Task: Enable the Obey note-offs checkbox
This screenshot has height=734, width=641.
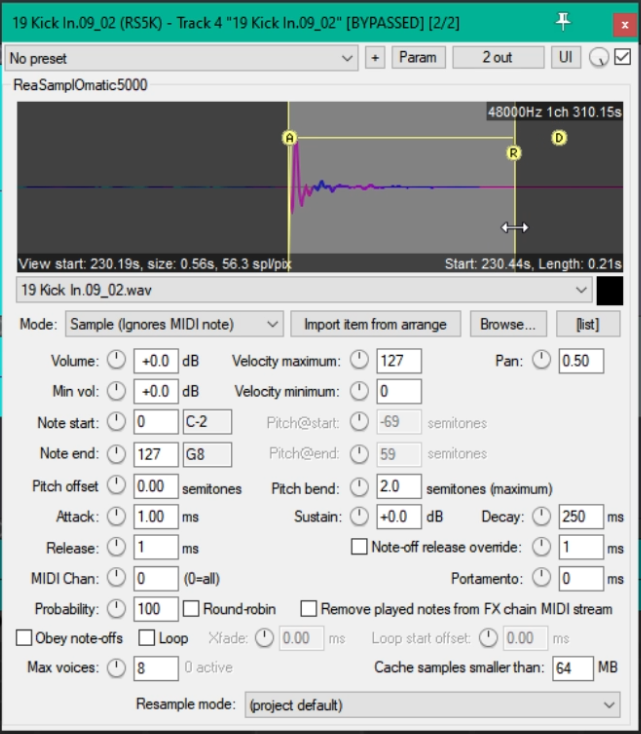Action: click(24, 638)
